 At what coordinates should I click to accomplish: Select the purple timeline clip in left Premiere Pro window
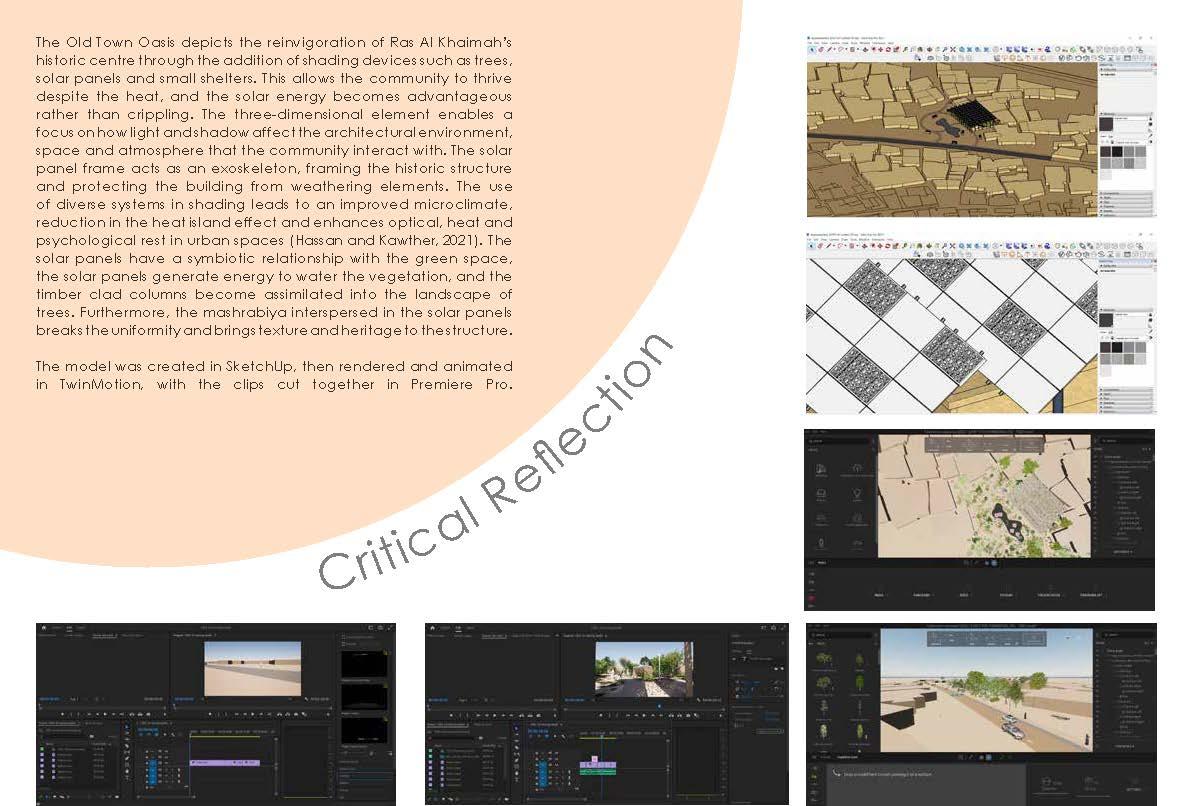point(225,763)
